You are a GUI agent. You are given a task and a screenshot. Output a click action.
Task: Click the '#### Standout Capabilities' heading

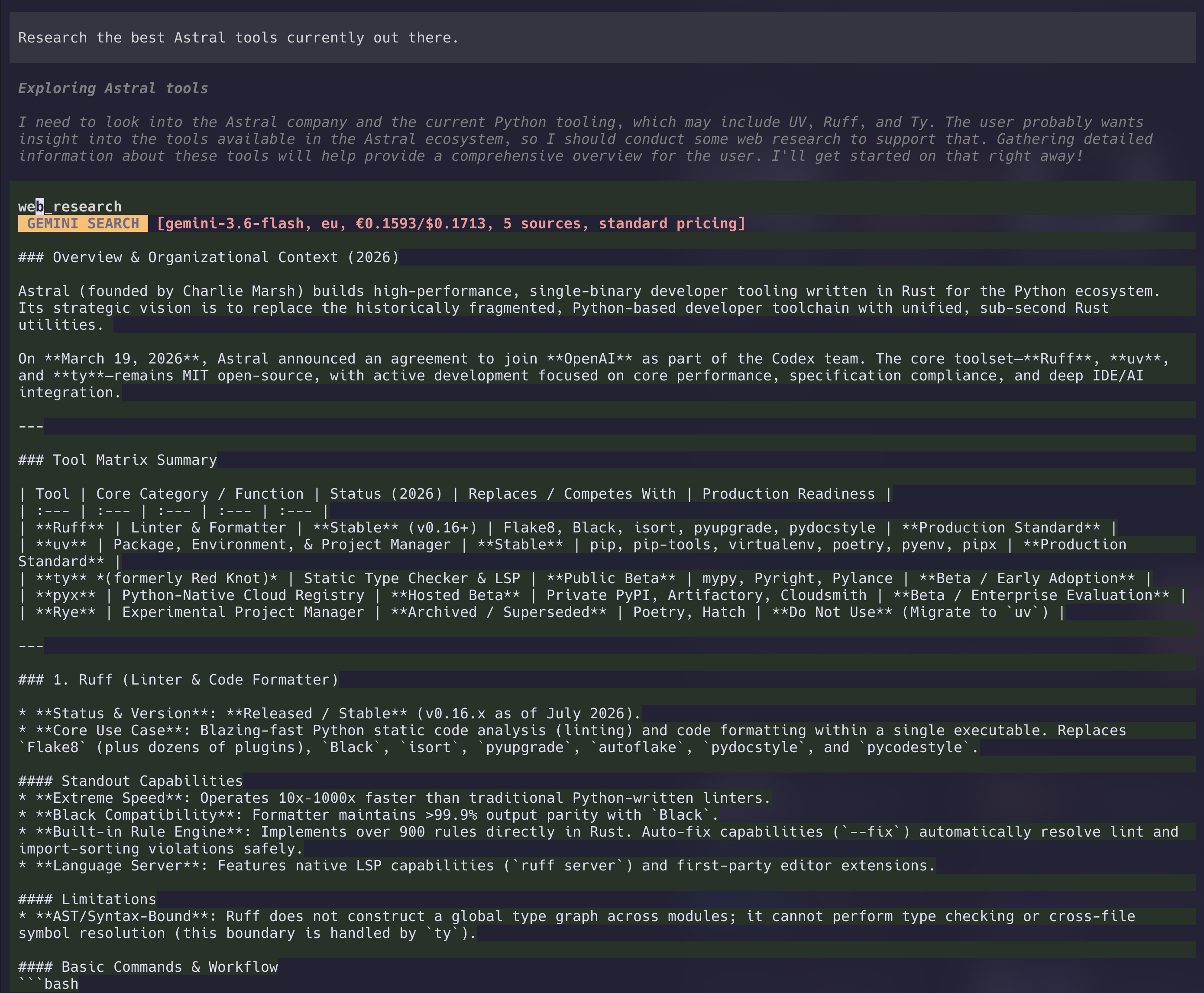pos(130,781)
